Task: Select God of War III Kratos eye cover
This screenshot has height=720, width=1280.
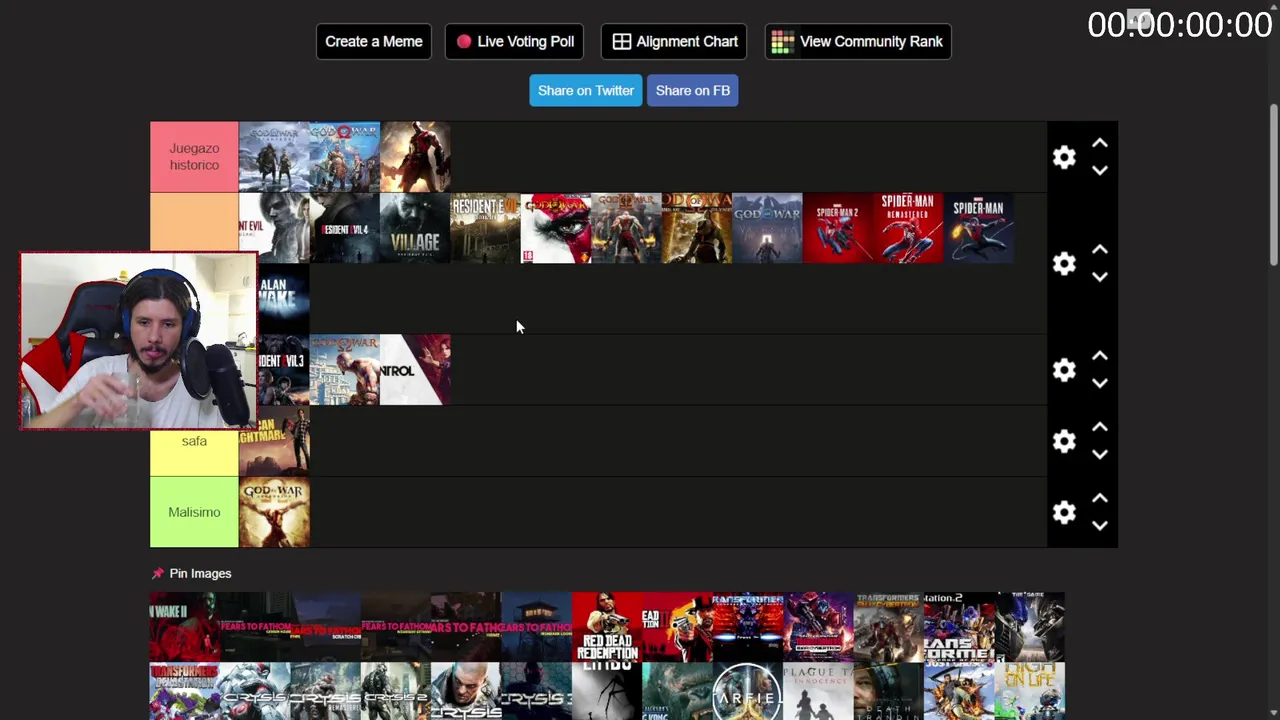Action: coord(556,228)
